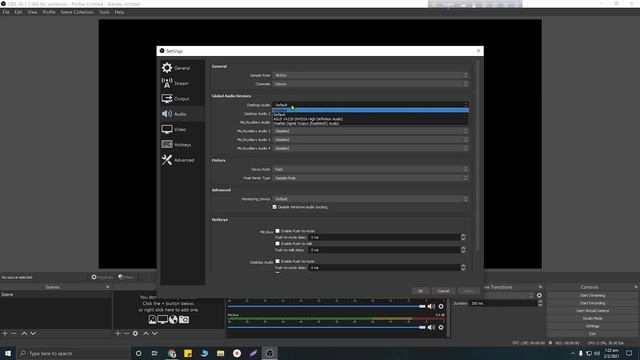Choose the highlighted option in the device list
This screenshot has height=360, width=640.
371,110
